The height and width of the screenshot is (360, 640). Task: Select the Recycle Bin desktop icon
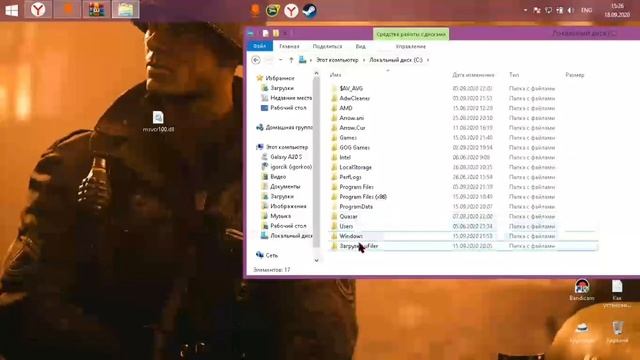click(x=617, y=332)
